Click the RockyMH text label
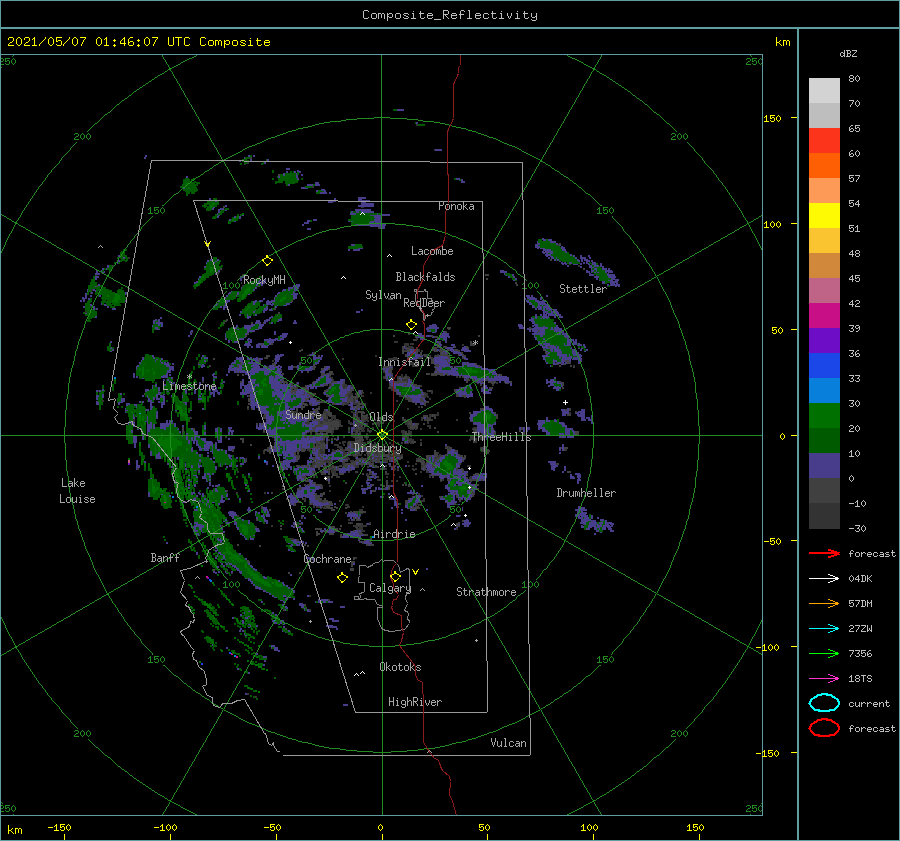Screen dimensions: 900x841 point(264,280)
